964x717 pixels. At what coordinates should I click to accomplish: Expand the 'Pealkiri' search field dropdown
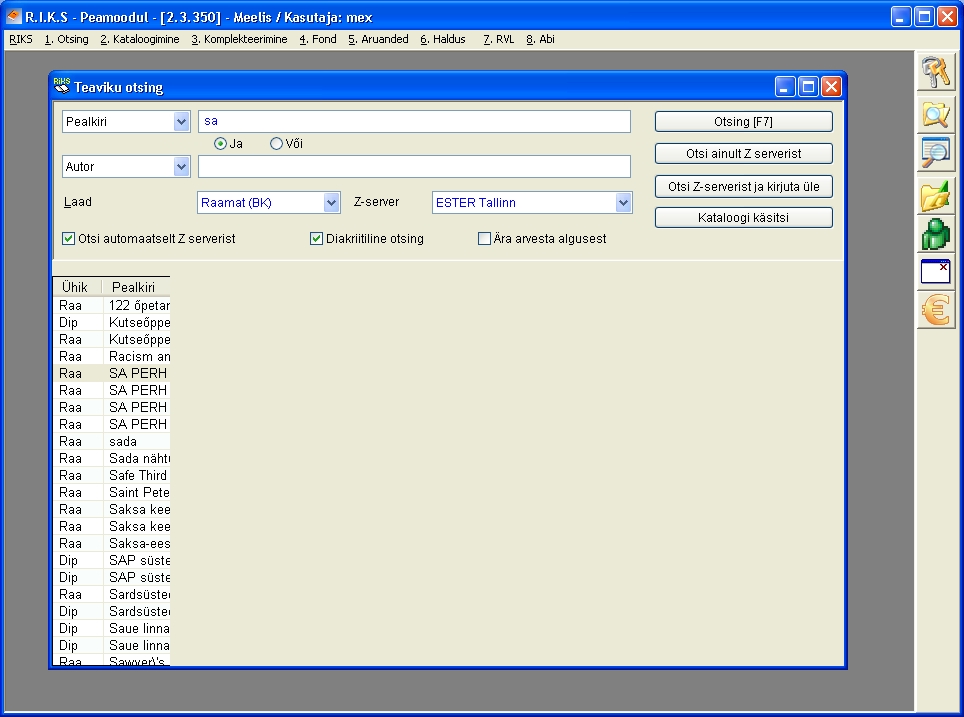click(181, 122)
